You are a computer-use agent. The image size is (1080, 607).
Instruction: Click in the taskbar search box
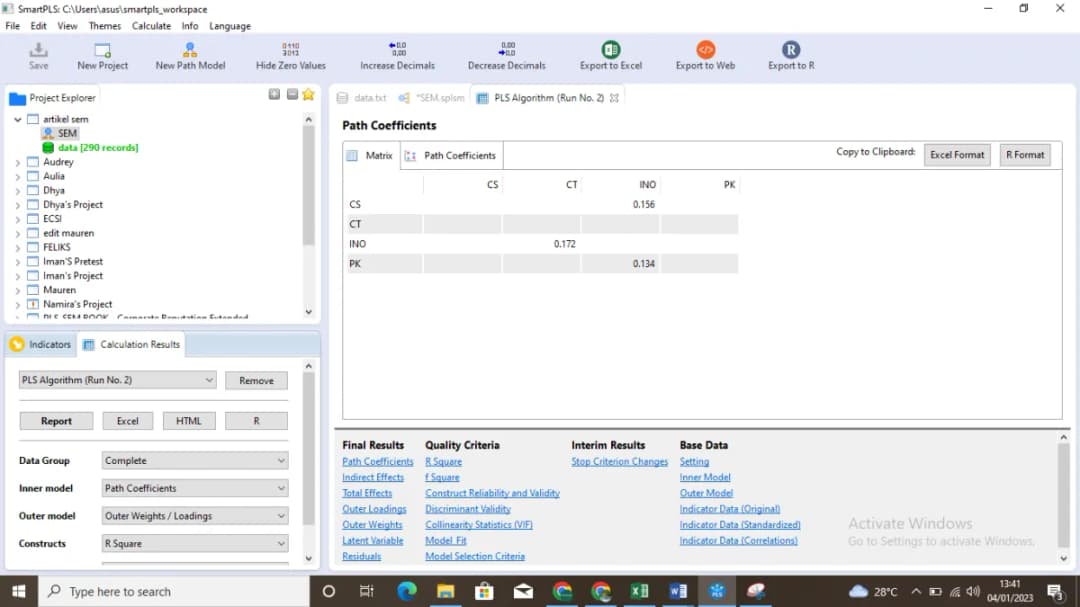174,591
